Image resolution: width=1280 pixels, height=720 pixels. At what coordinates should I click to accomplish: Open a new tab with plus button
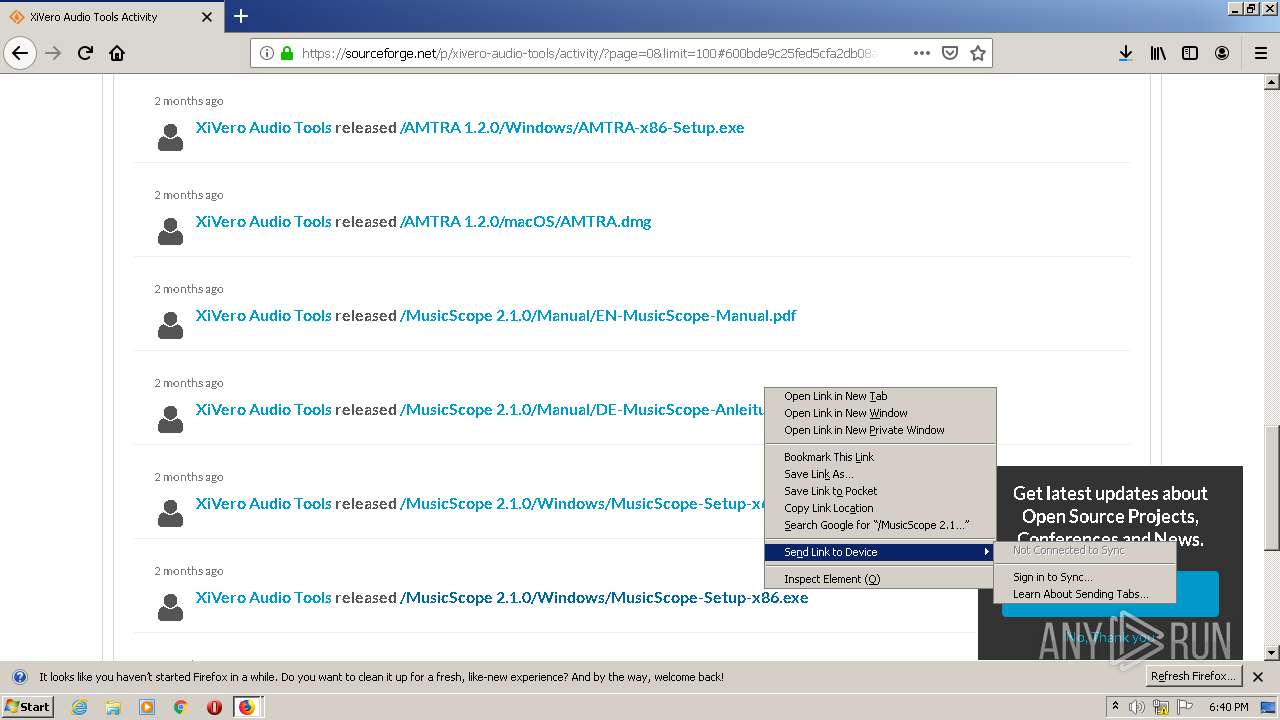(241, 16)
